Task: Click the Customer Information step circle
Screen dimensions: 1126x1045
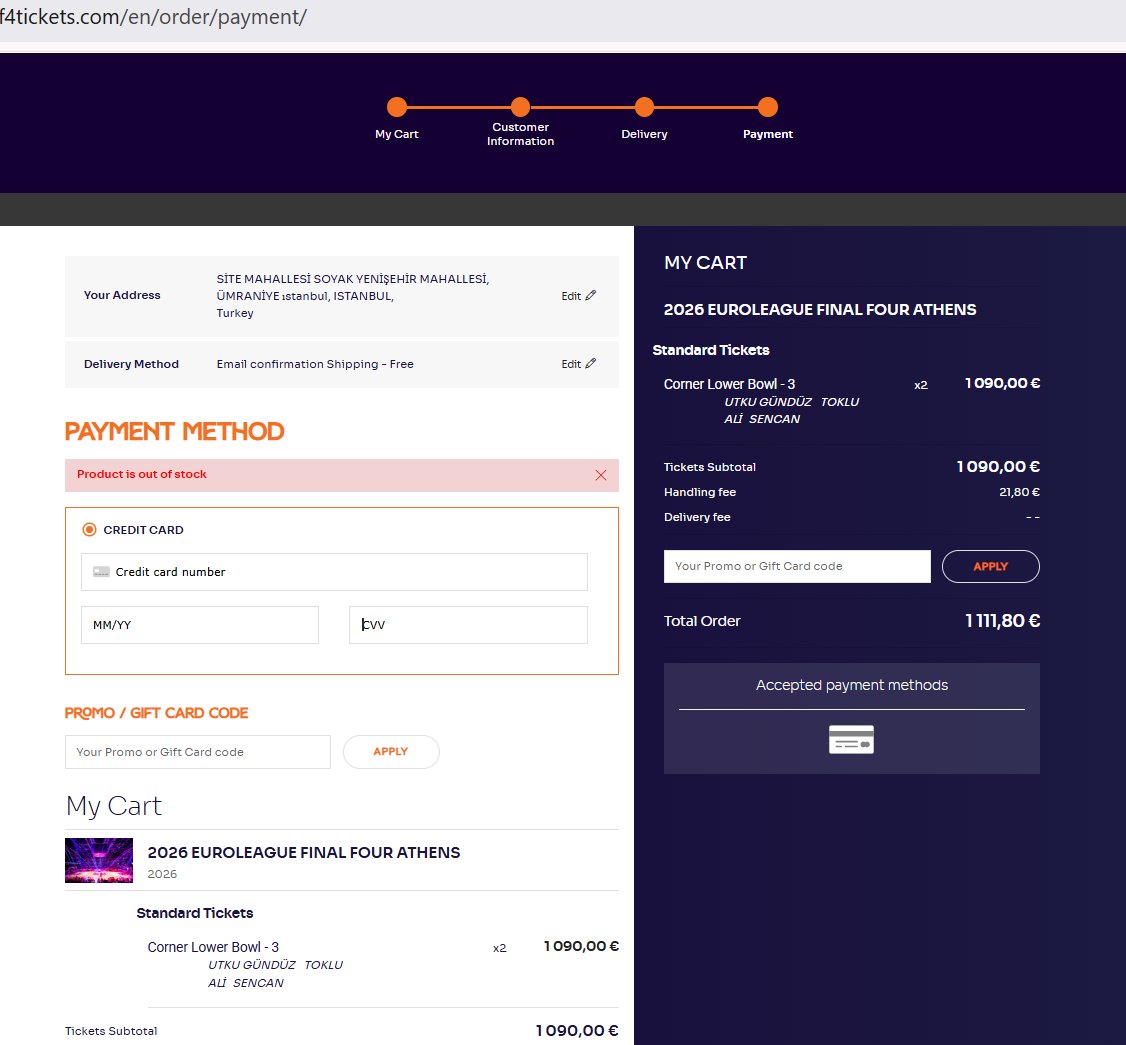Action: [521, 107]
